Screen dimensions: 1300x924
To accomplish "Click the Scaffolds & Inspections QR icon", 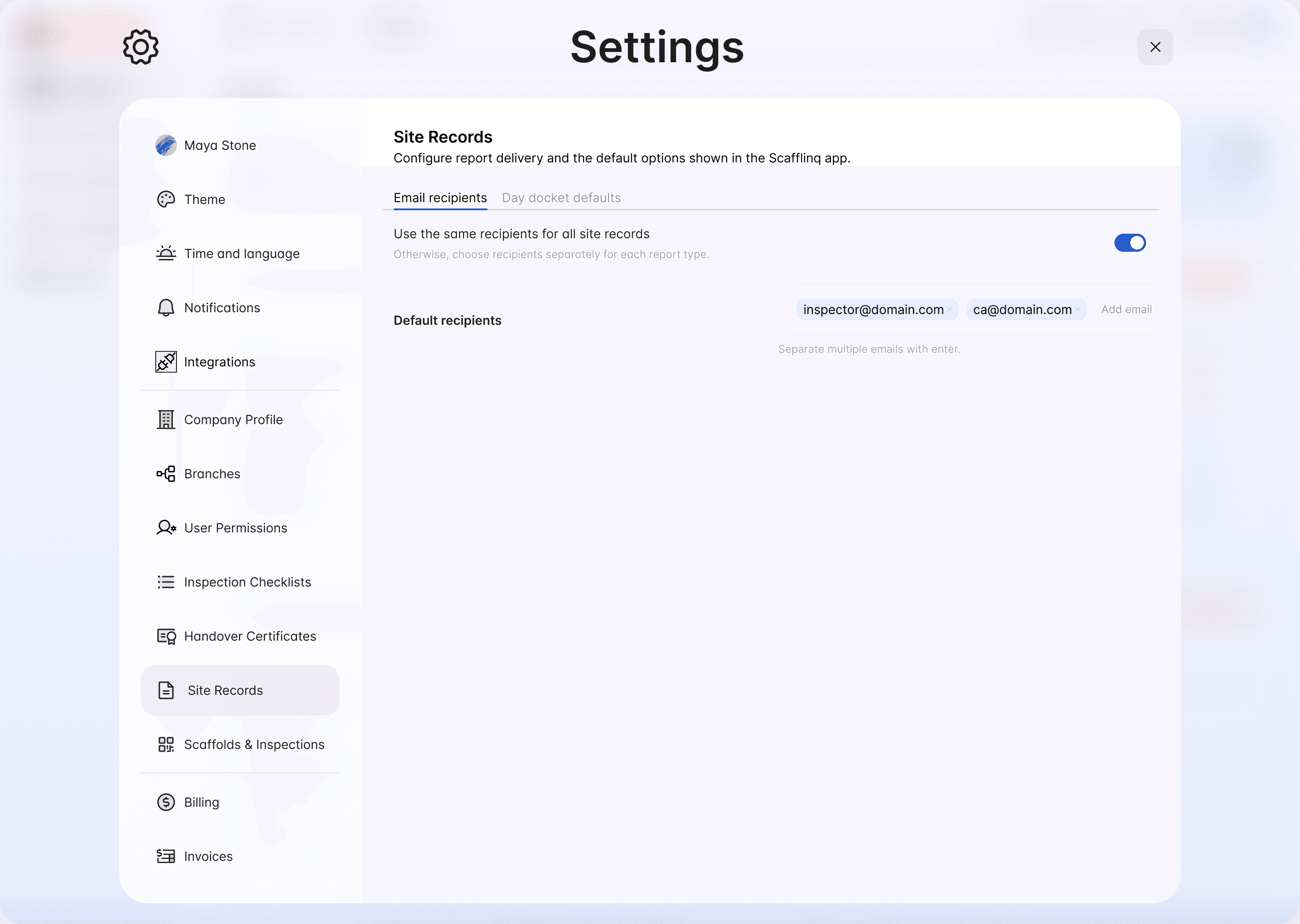I will click(166, 744).
